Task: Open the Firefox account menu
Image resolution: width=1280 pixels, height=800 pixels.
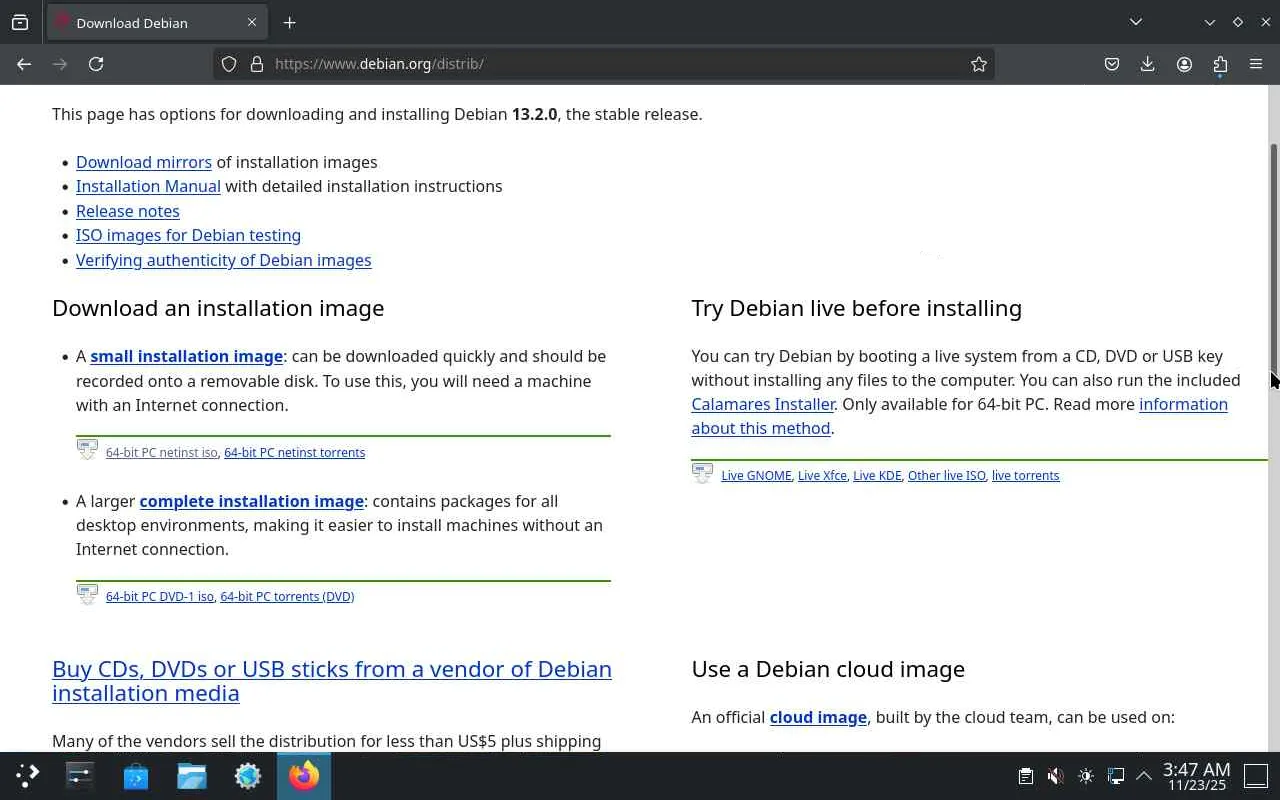Action: (1184, 64)
